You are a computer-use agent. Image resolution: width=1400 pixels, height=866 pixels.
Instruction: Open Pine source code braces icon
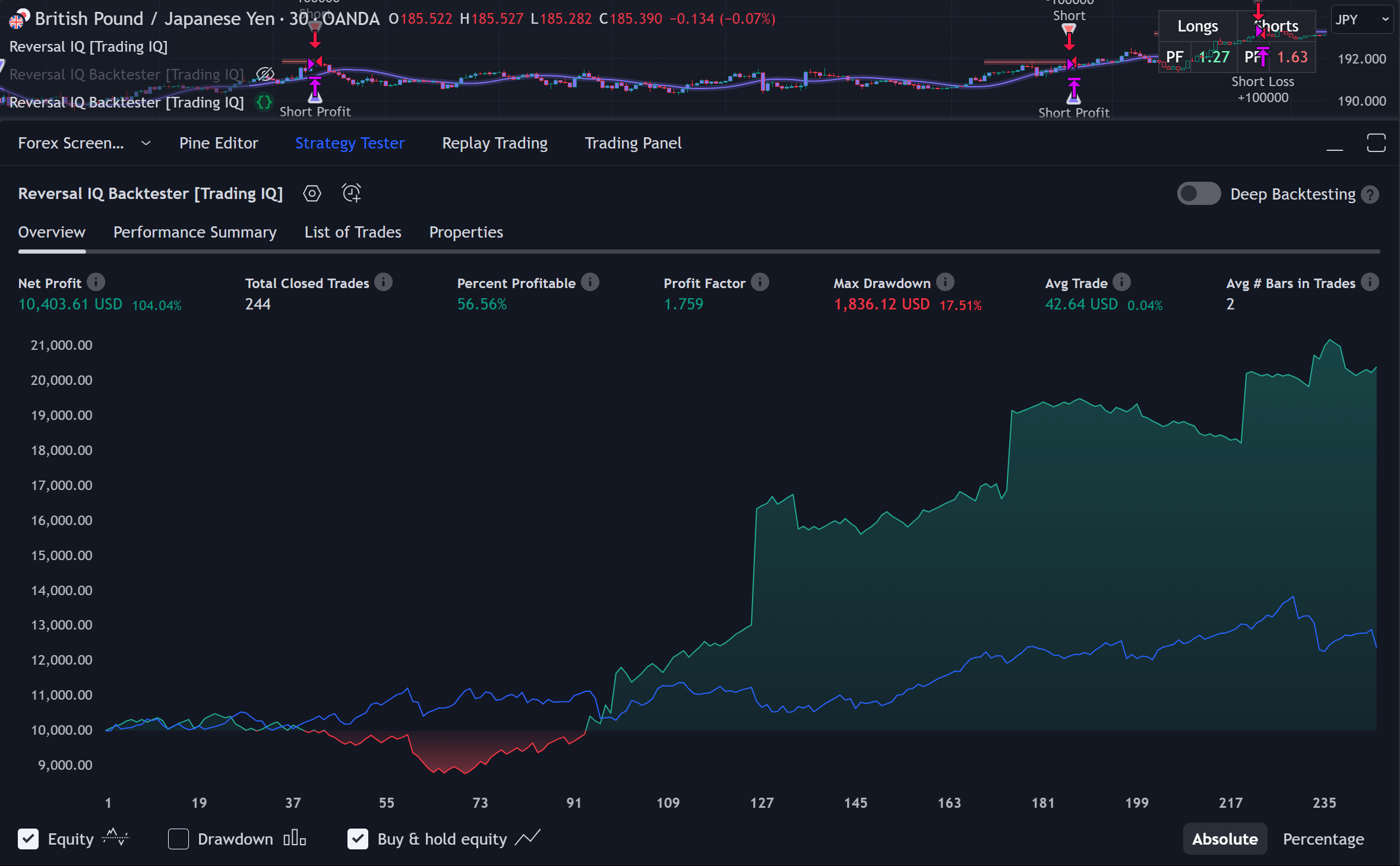pyautogui.click(x=264, y=102)
